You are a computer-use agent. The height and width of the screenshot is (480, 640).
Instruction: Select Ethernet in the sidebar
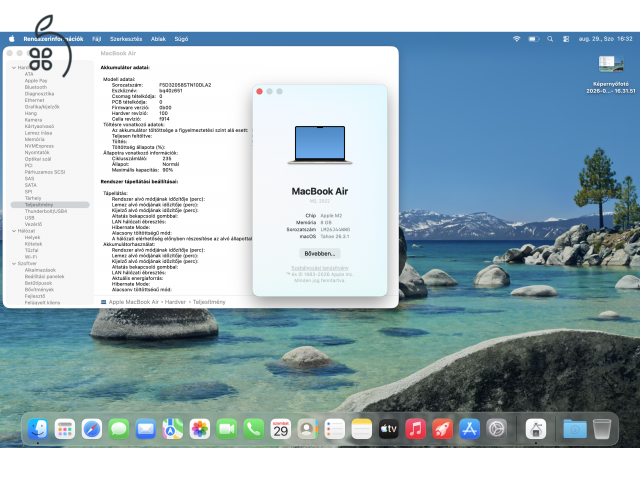click(34, 100)
